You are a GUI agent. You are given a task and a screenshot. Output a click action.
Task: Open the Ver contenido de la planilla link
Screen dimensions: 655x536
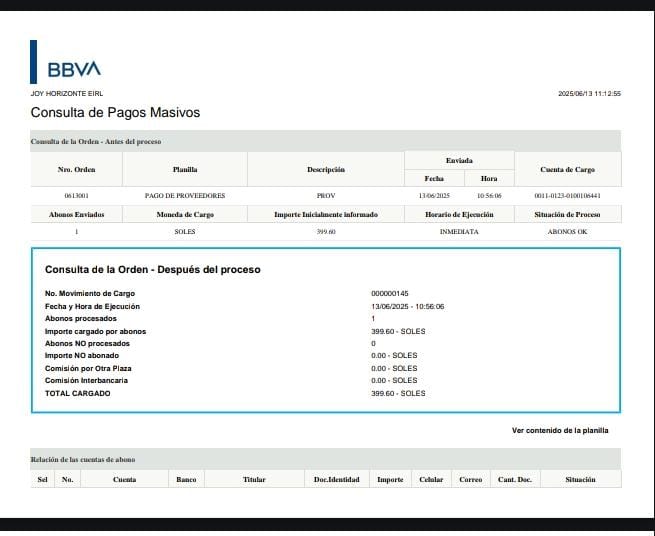[x=559, y=430]
